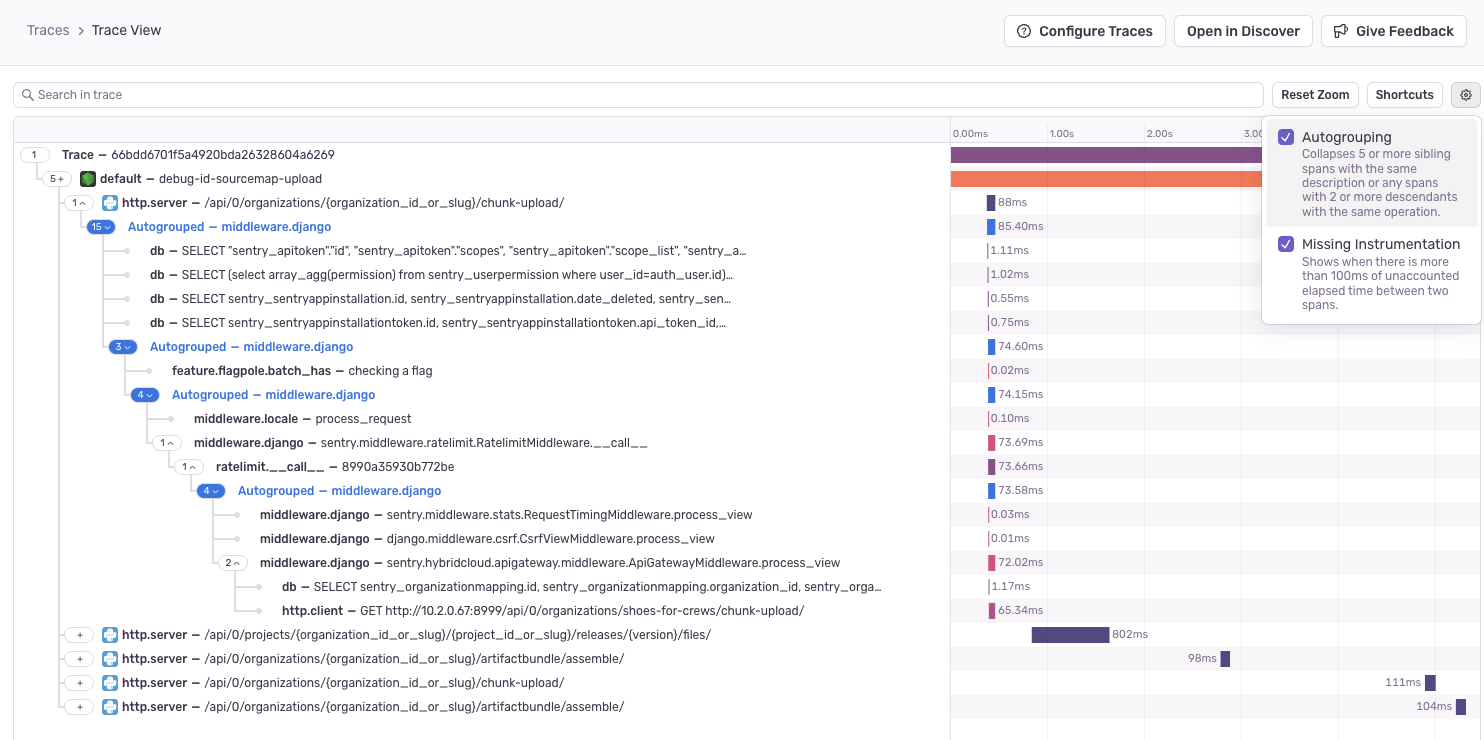
Task: Click the 72.02ms duration label
Action: 1019,563
